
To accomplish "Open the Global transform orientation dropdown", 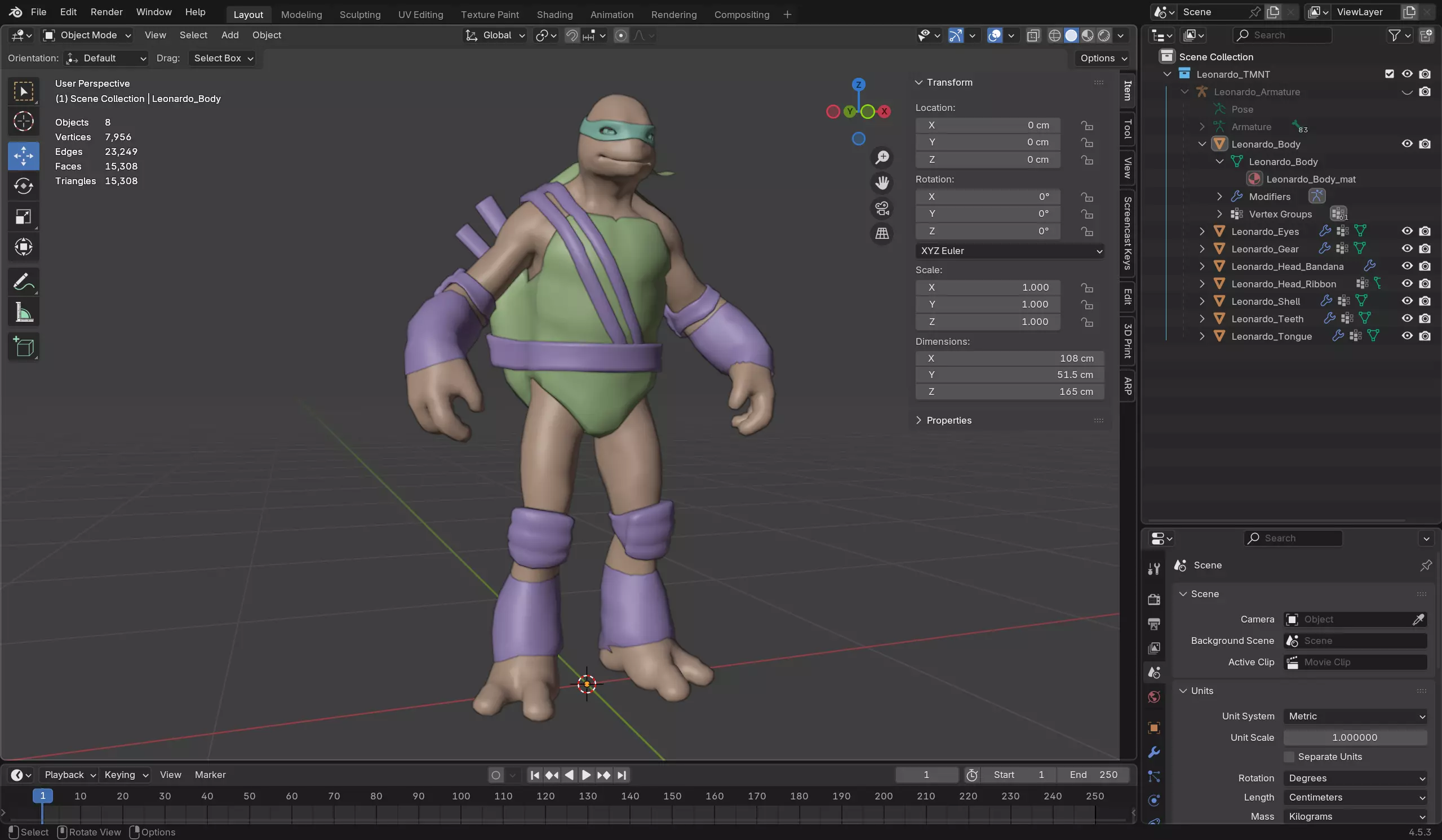I will [495, 35].
